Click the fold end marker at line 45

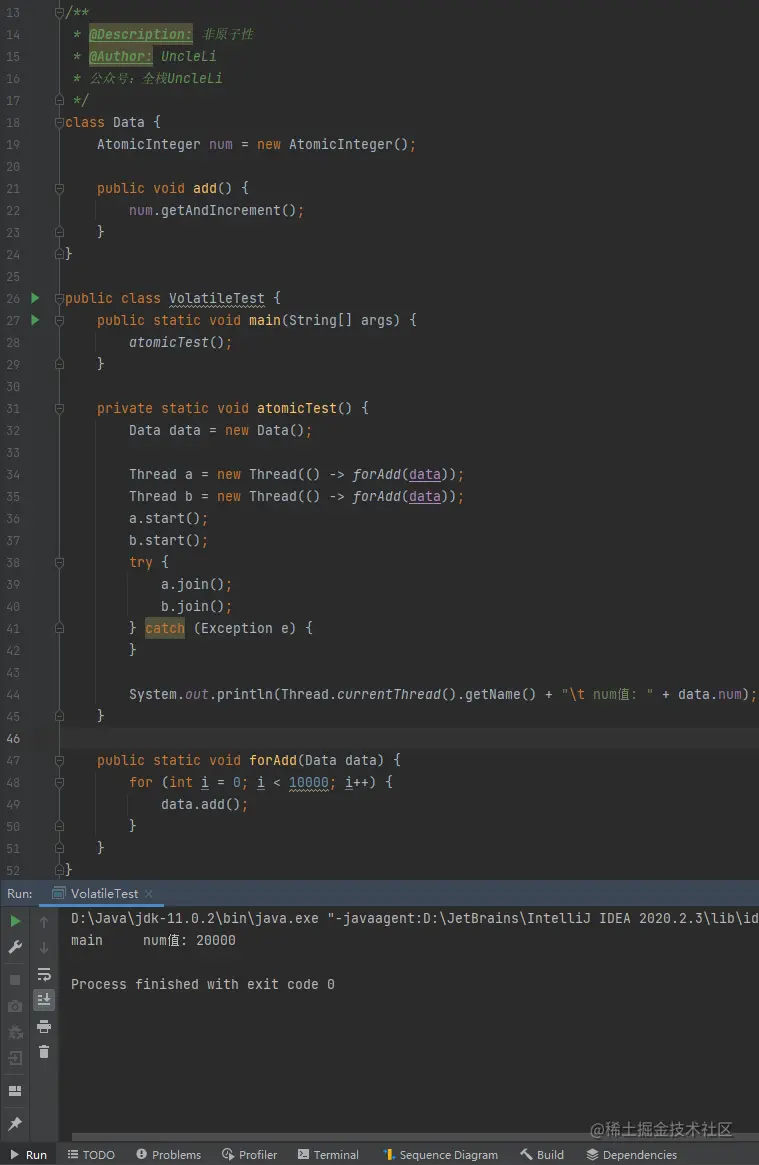point(59,716)
